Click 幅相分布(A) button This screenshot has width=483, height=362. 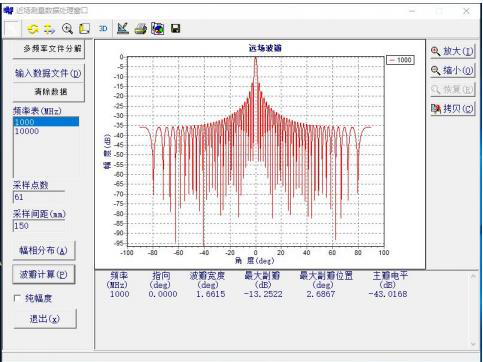tap(44, 250)
